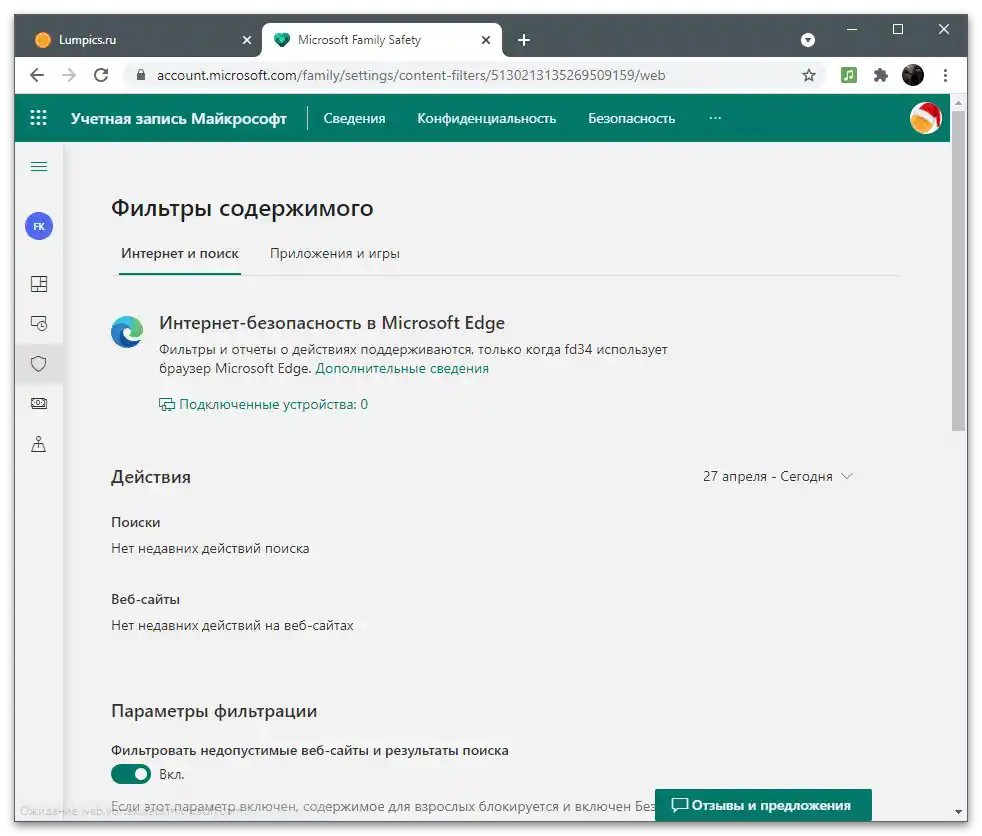Open a new browser tab

pos(524,40)
